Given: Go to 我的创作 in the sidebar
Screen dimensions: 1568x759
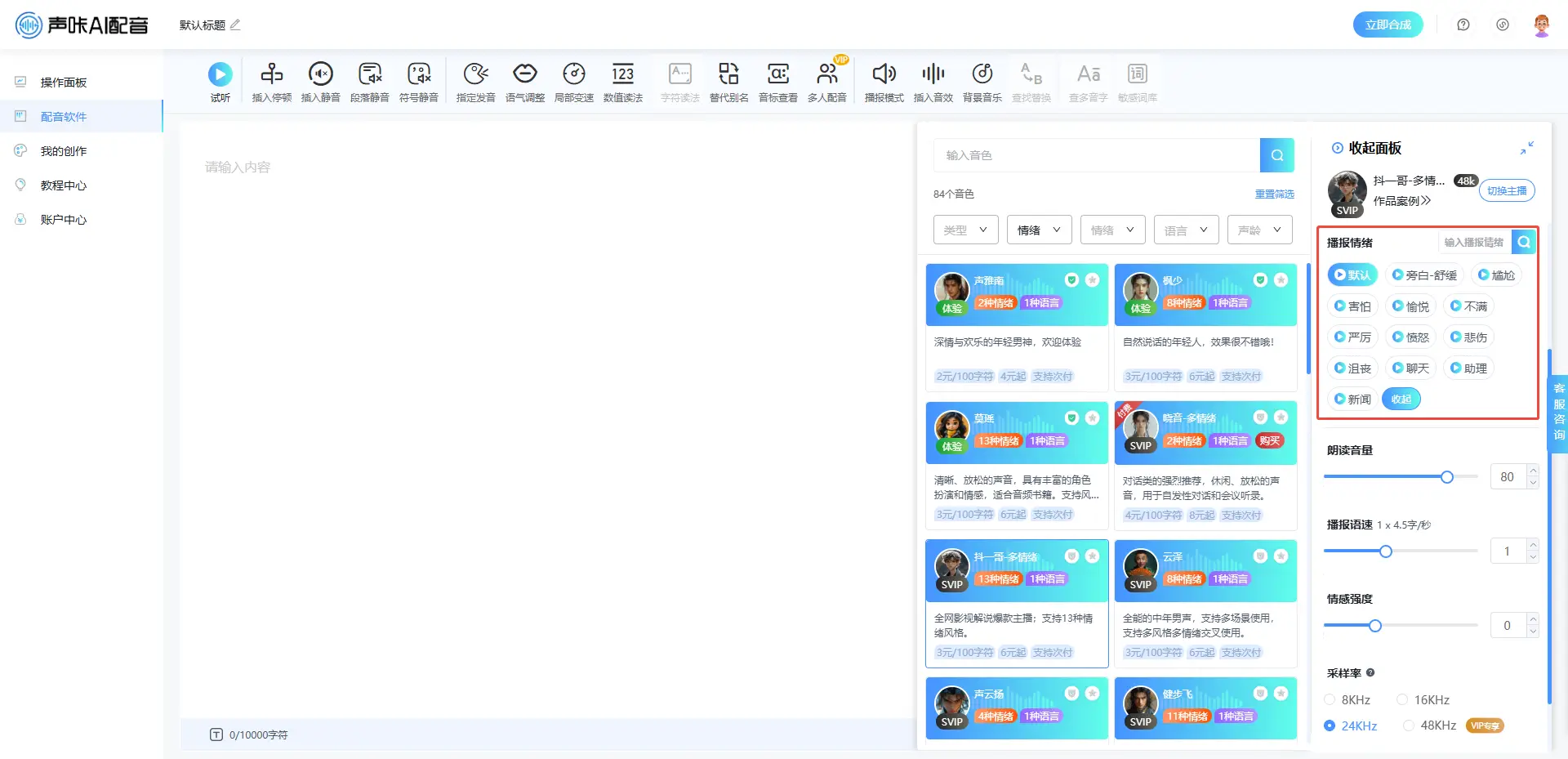Looking at the screenshot, I should (x=64, y=151).
